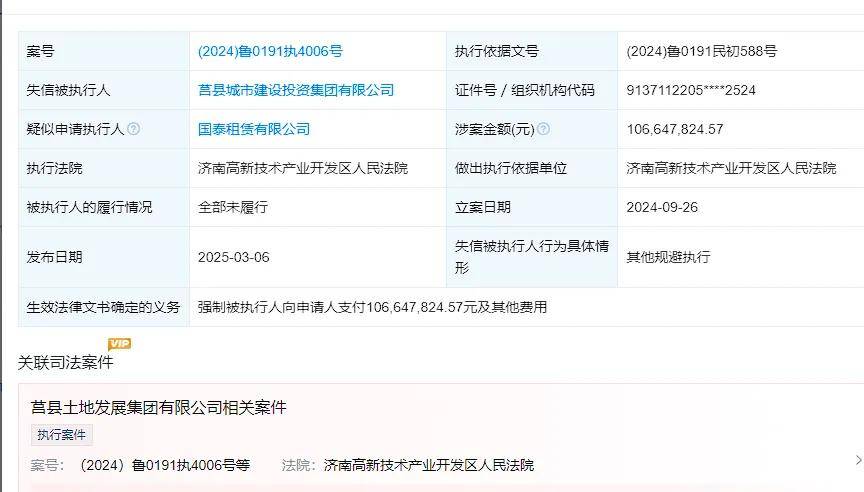This screenshot has height=492, width=864.
Task: Select obligation text 强制被执行人向申请人支付
Action: [x=282, y=307]
